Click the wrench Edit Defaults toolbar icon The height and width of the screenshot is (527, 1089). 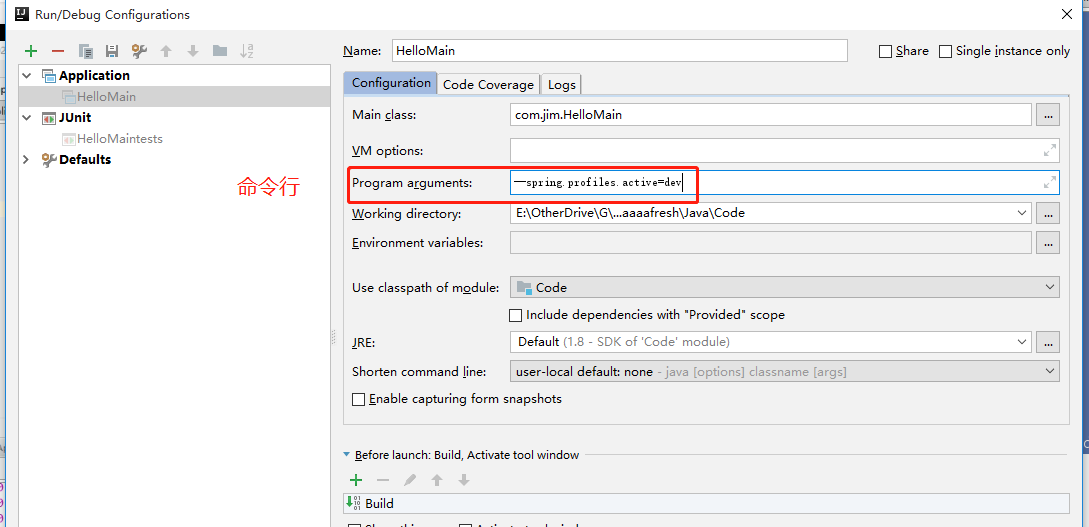[x=139, y=51]
